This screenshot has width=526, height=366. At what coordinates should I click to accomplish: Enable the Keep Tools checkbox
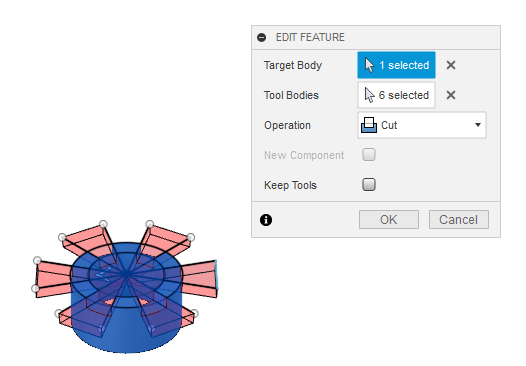click(369, 185)
